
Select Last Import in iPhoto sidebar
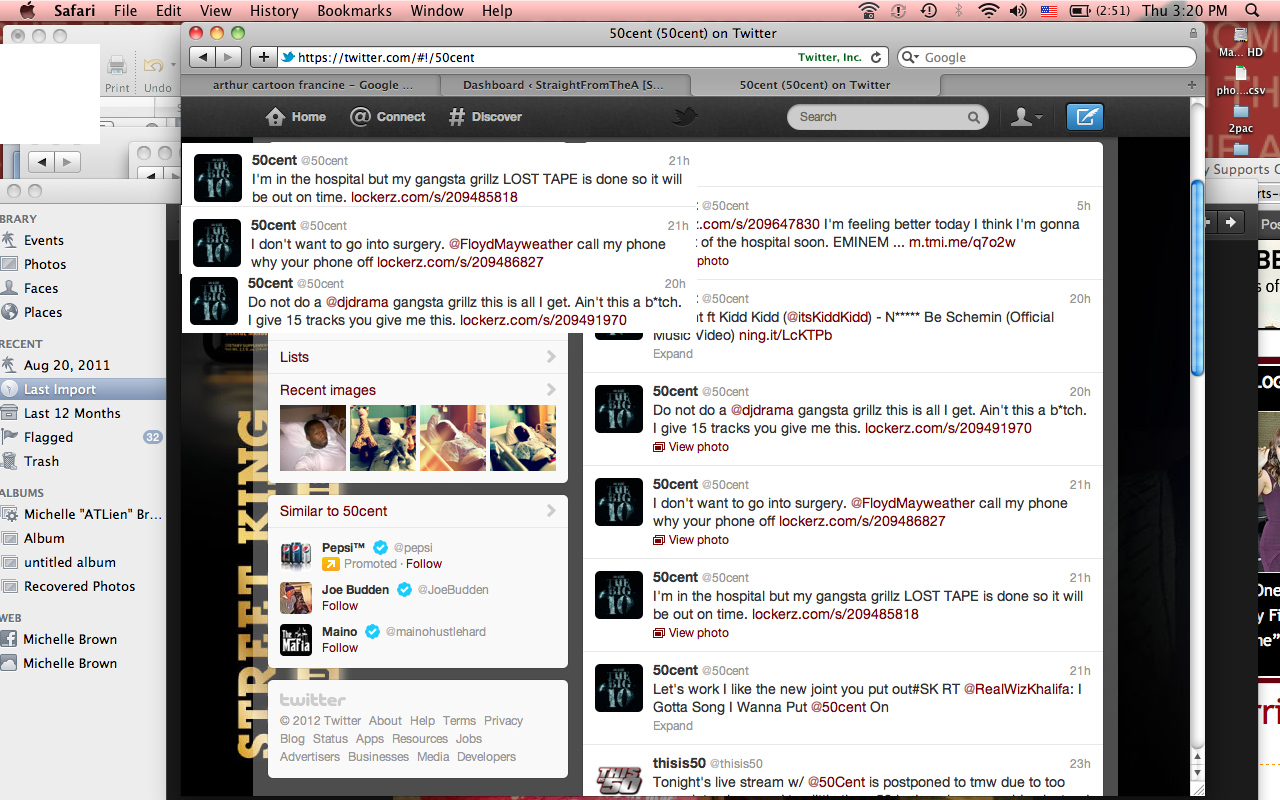[60, 389]
